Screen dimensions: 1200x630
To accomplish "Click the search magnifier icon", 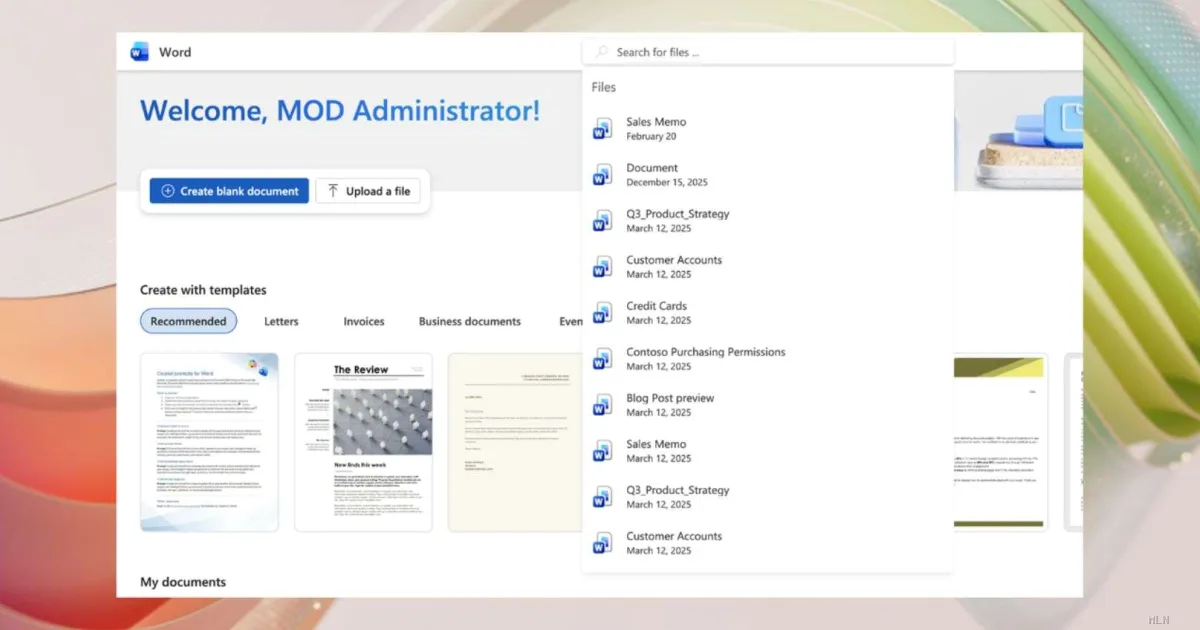I will click(601, 52).
